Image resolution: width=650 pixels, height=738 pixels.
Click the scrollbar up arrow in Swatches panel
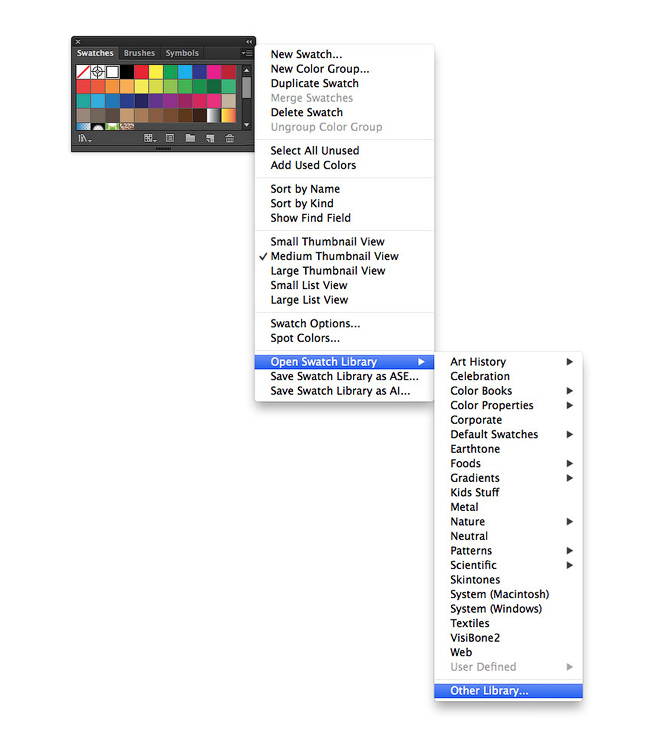246,70
